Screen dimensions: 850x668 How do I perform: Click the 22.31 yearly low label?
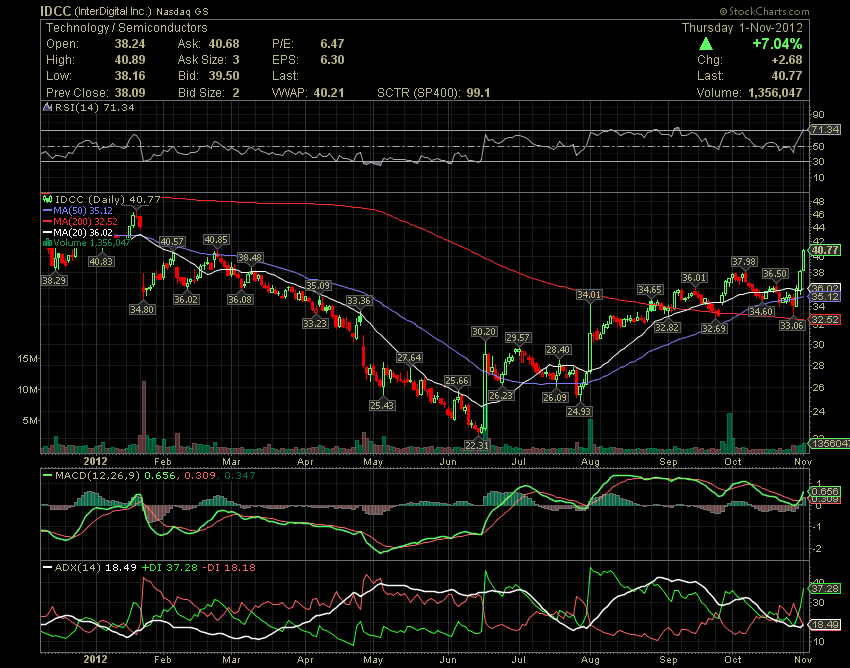coord(477,445)
